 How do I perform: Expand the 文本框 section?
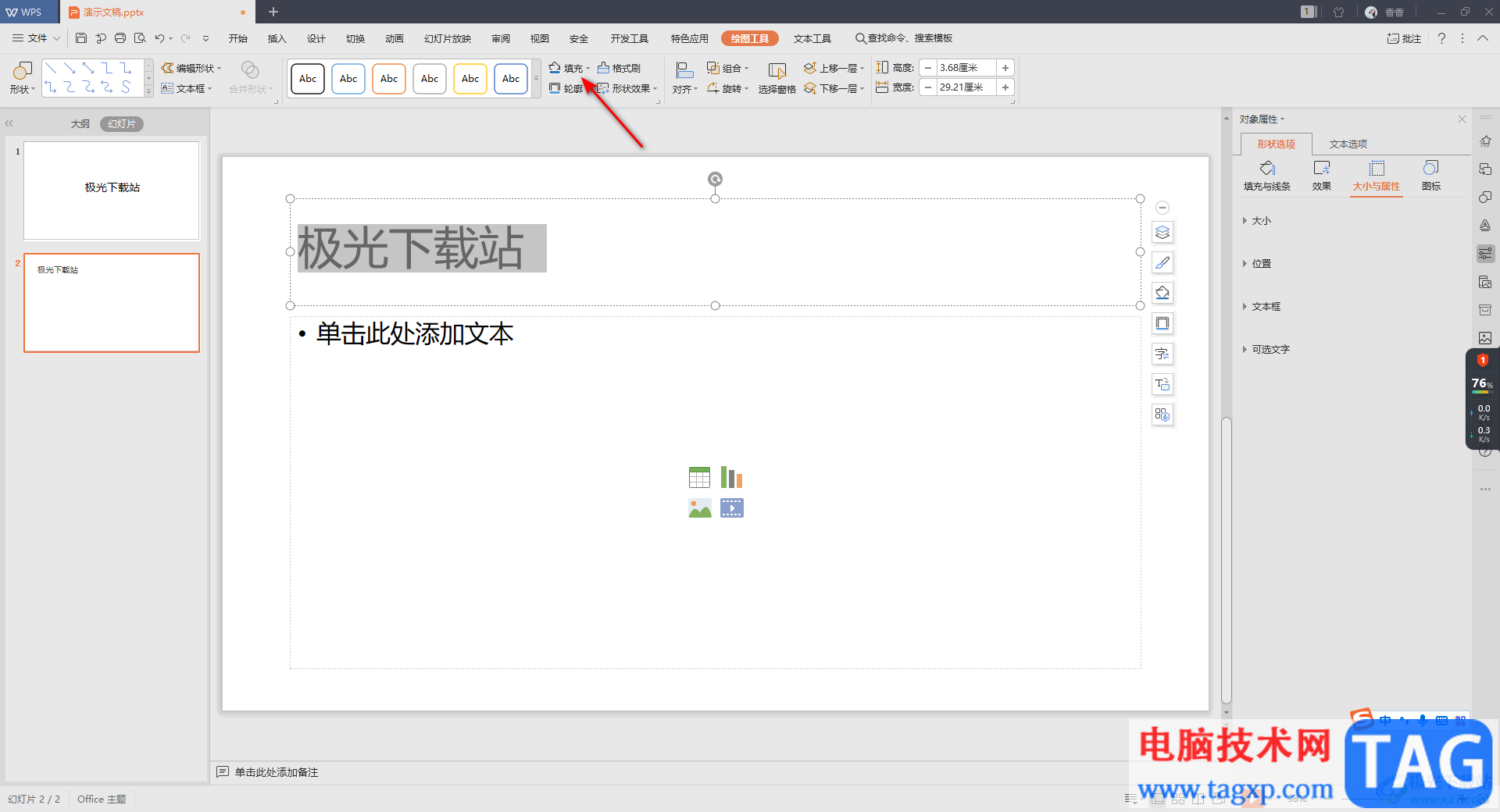point(1262,307)
